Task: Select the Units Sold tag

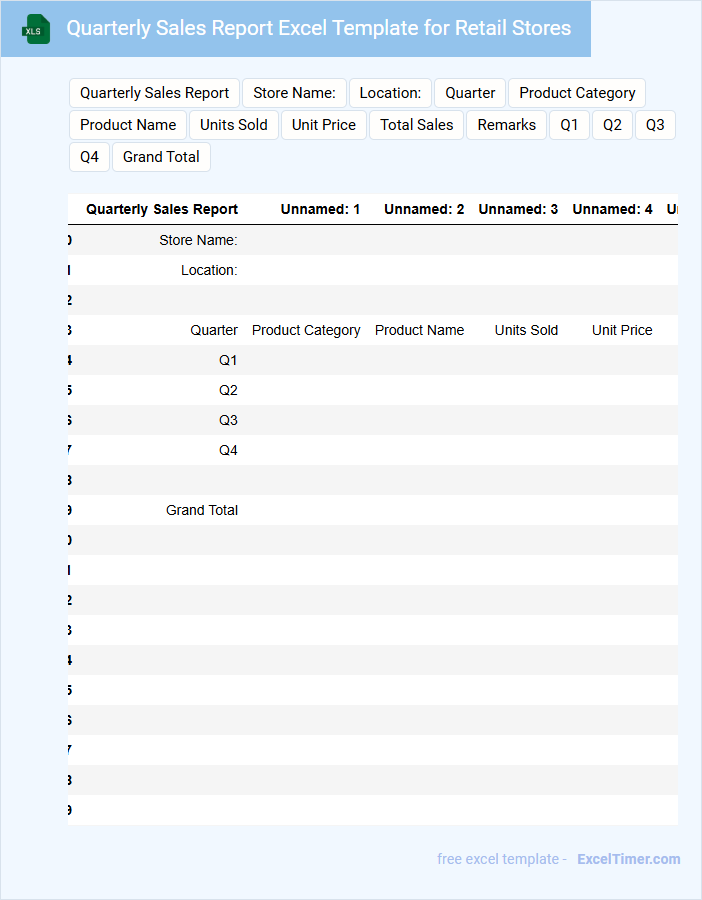Action: (234, 125)
